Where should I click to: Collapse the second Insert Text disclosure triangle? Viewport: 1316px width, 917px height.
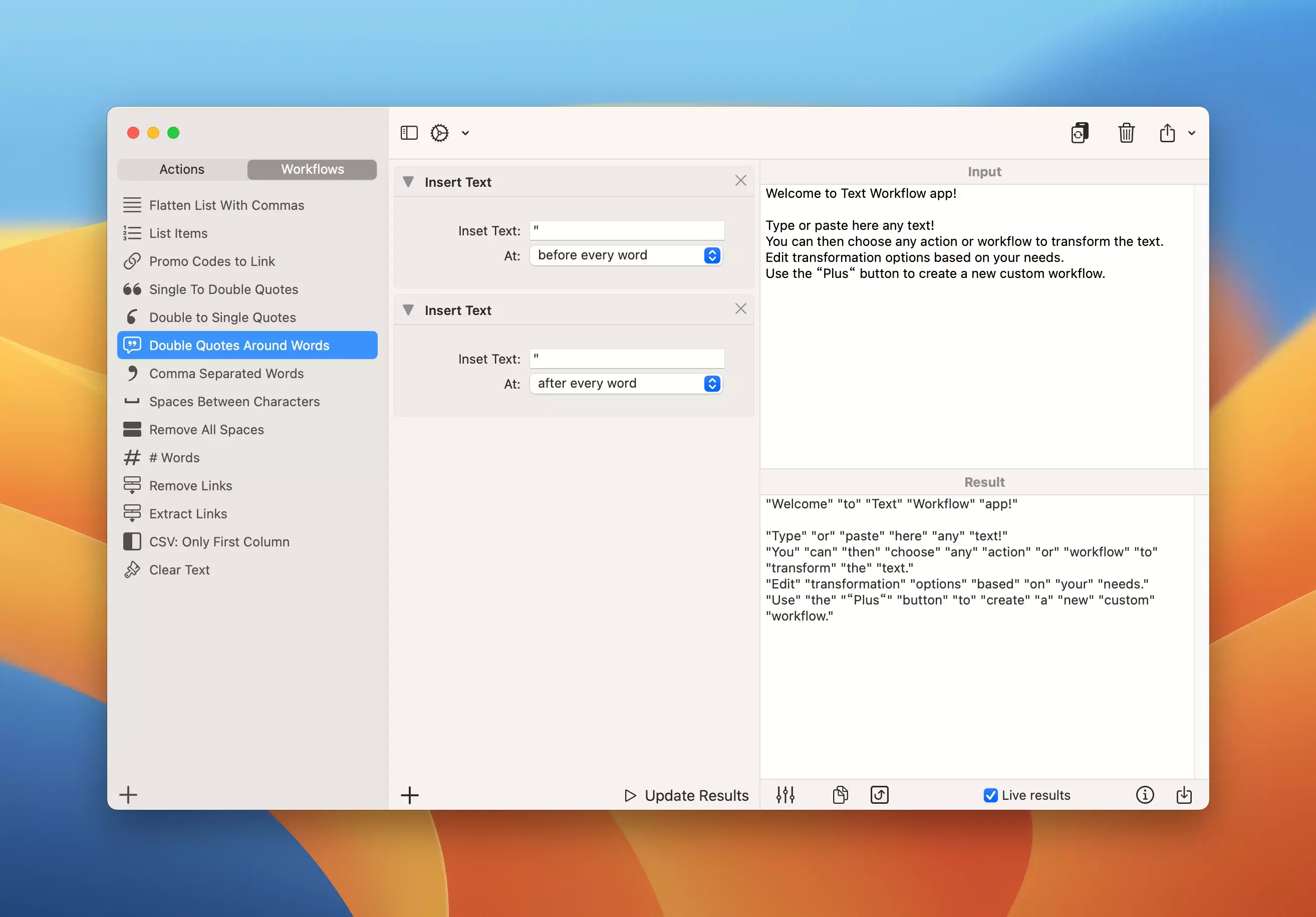(408, 310)
